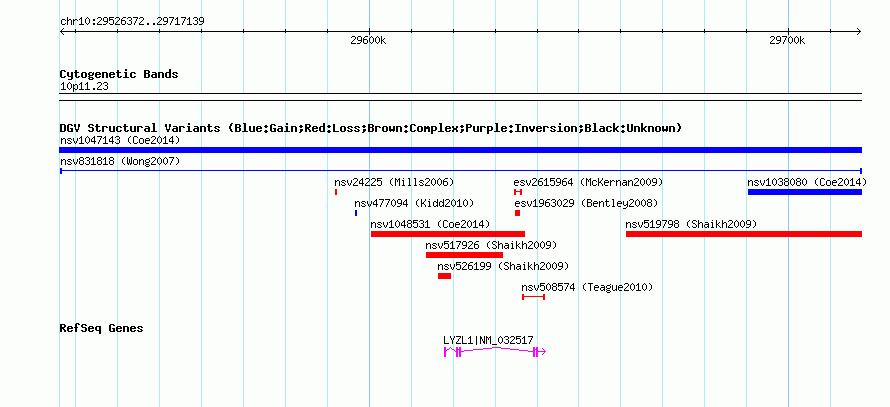890x407 pixels.
Task: Click the RefSeq Genes track title
Action: click(102, 328)
